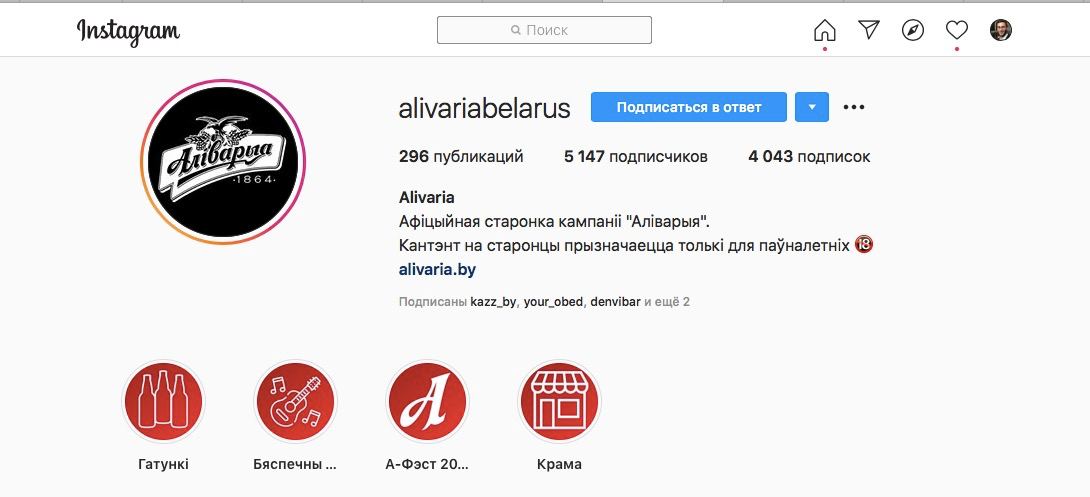
Task: Open activity heart icon
Action: point(957,30)
